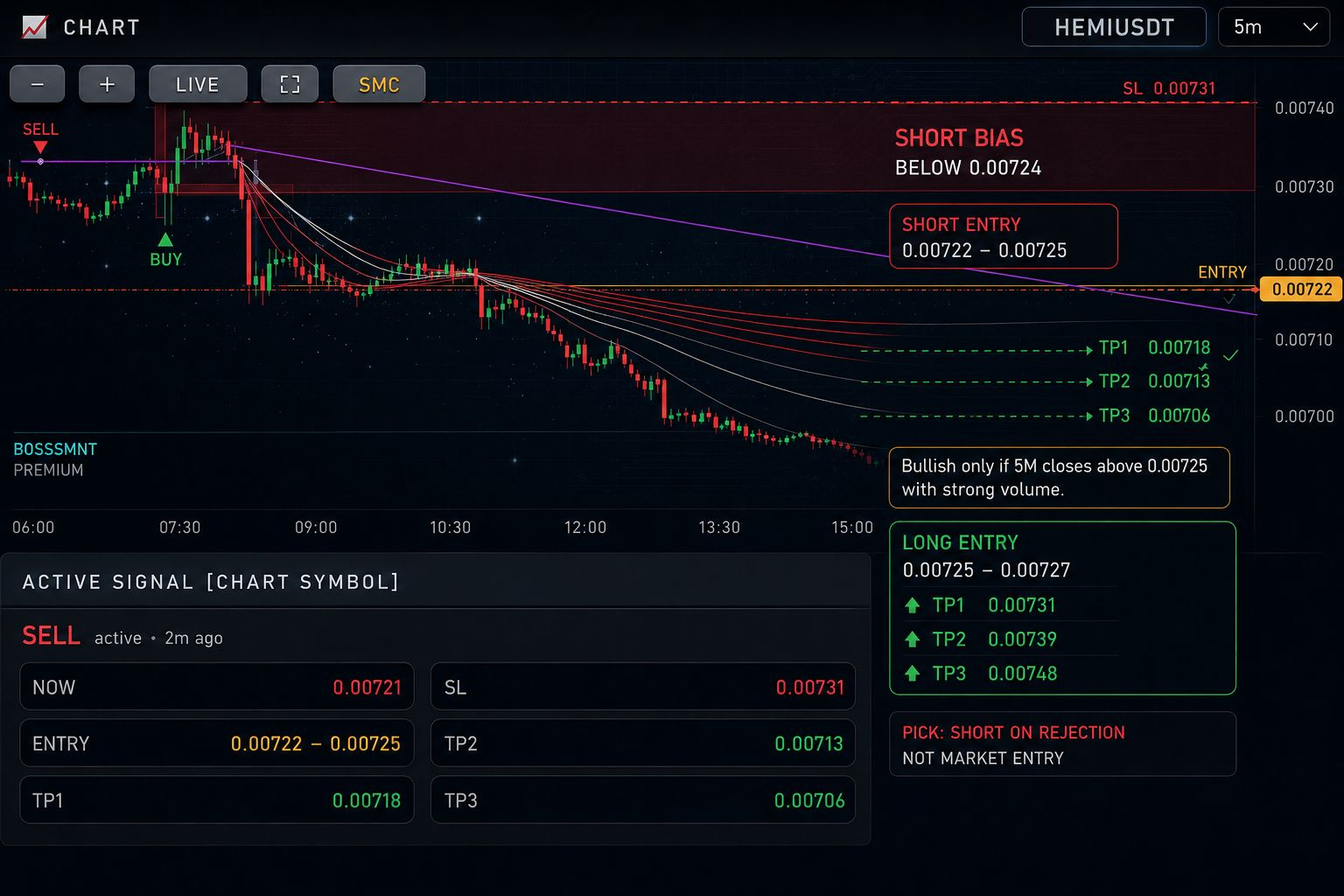
Task: Zoom in with the plus button
Action: pos(107,85)
